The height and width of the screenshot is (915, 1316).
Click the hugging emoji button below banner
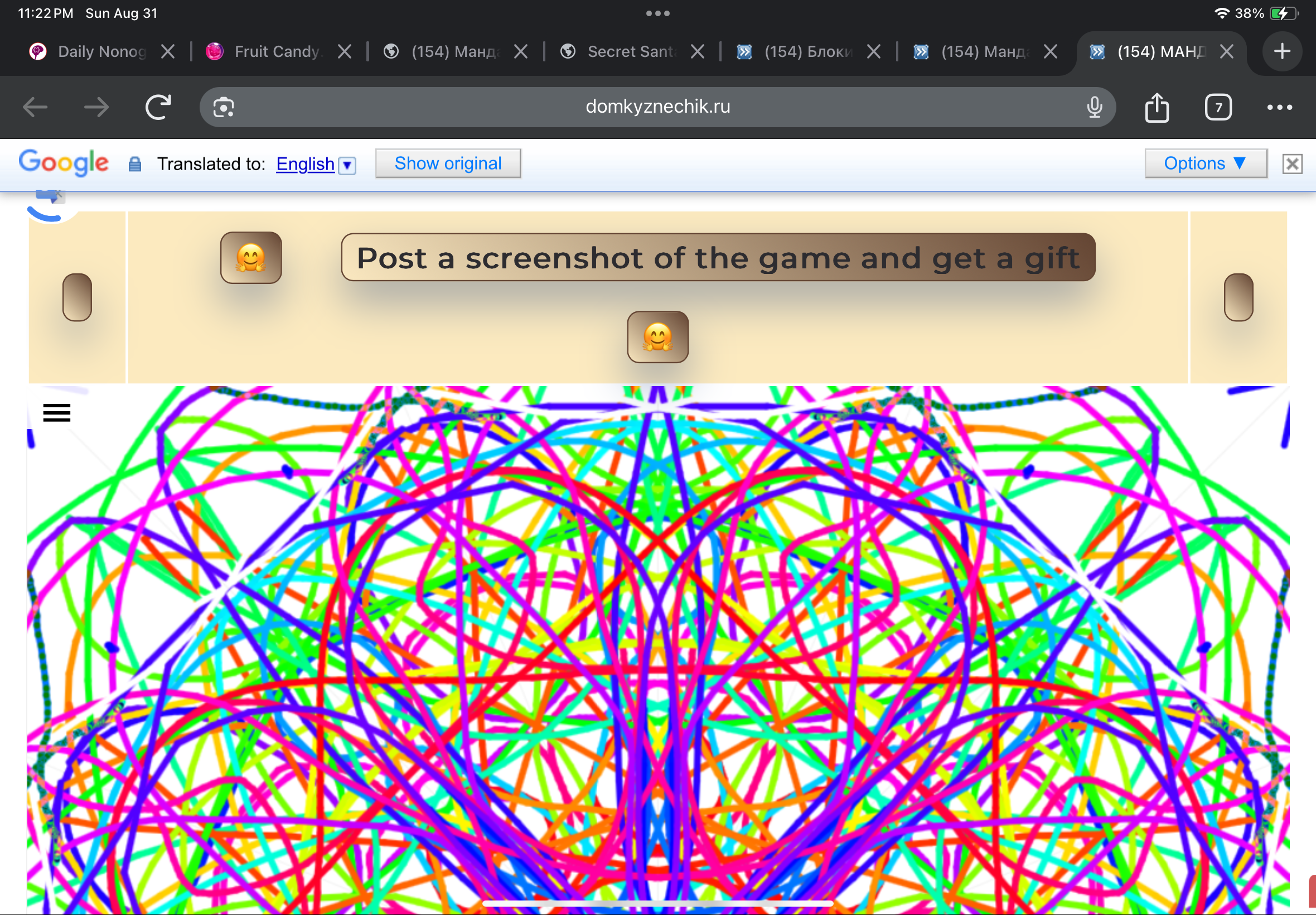pos(657,336)
